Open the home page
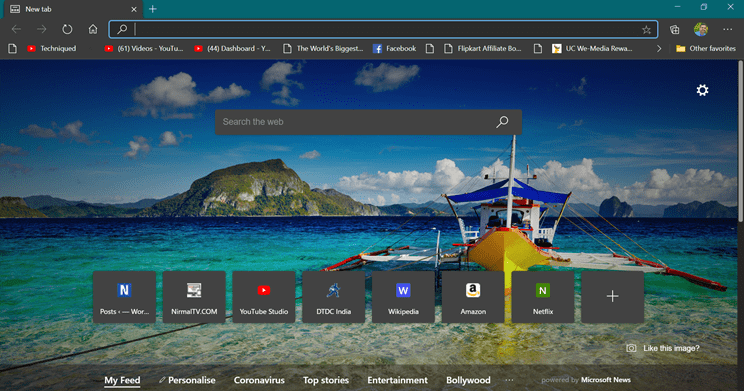The image size is (744, 391). coord(93,29)
